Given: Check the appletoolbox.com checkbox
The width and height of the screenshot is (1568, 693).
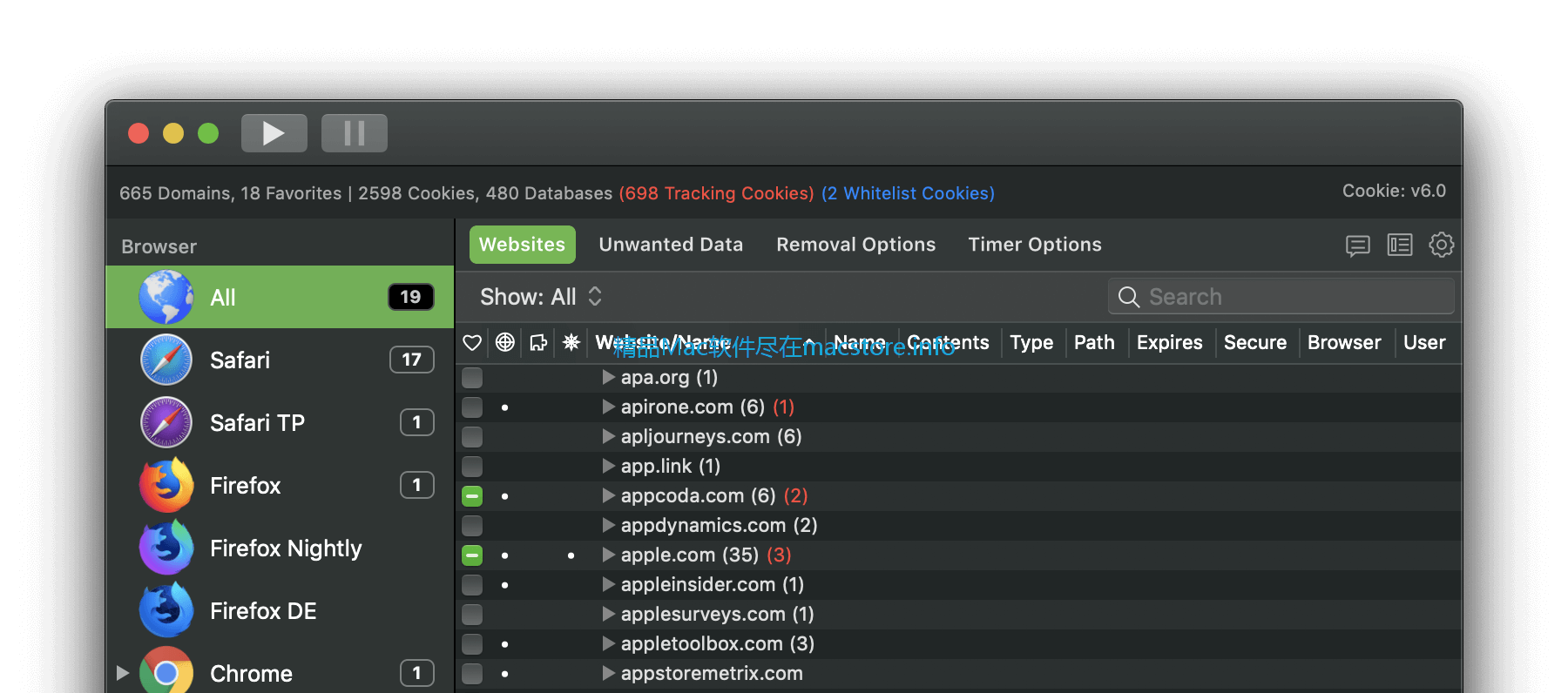Looking at the screenshot, I should pyautogui.click(x=472, y=644).
